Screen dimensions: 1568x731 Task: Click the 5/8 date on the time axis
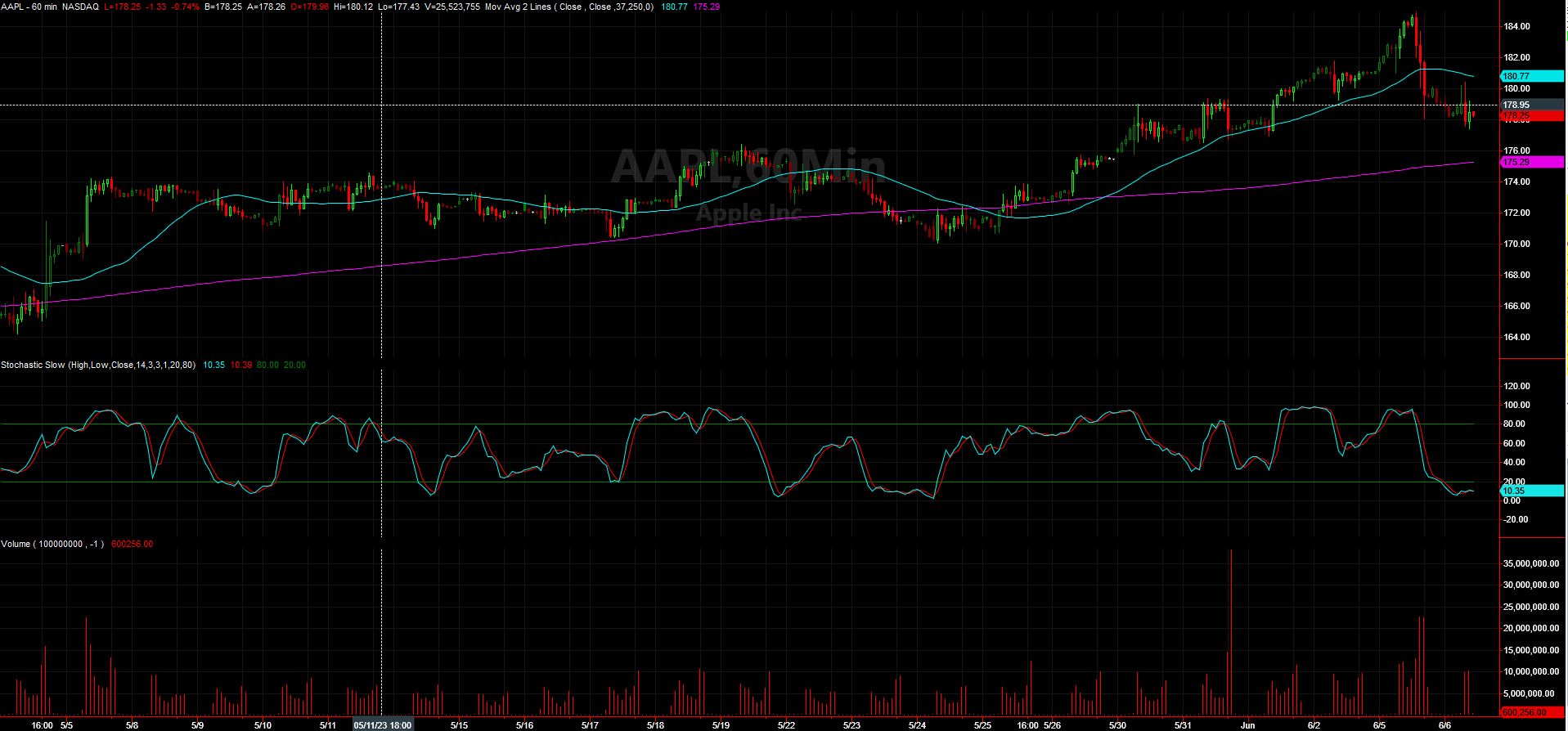[132, 725]
